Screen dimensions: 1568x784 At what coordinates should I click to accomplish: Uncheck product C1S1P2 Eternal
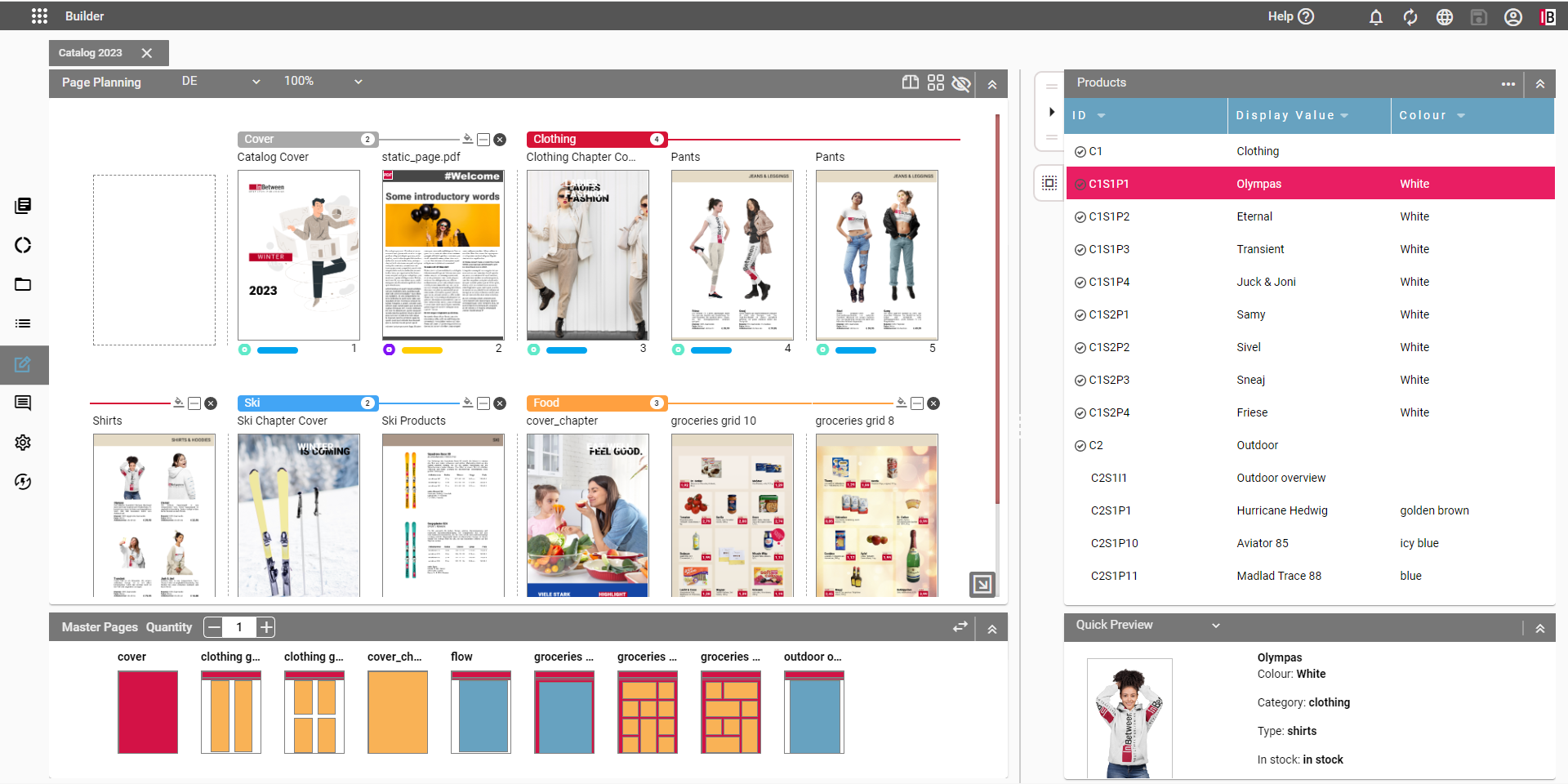[x=1080, y=216]
